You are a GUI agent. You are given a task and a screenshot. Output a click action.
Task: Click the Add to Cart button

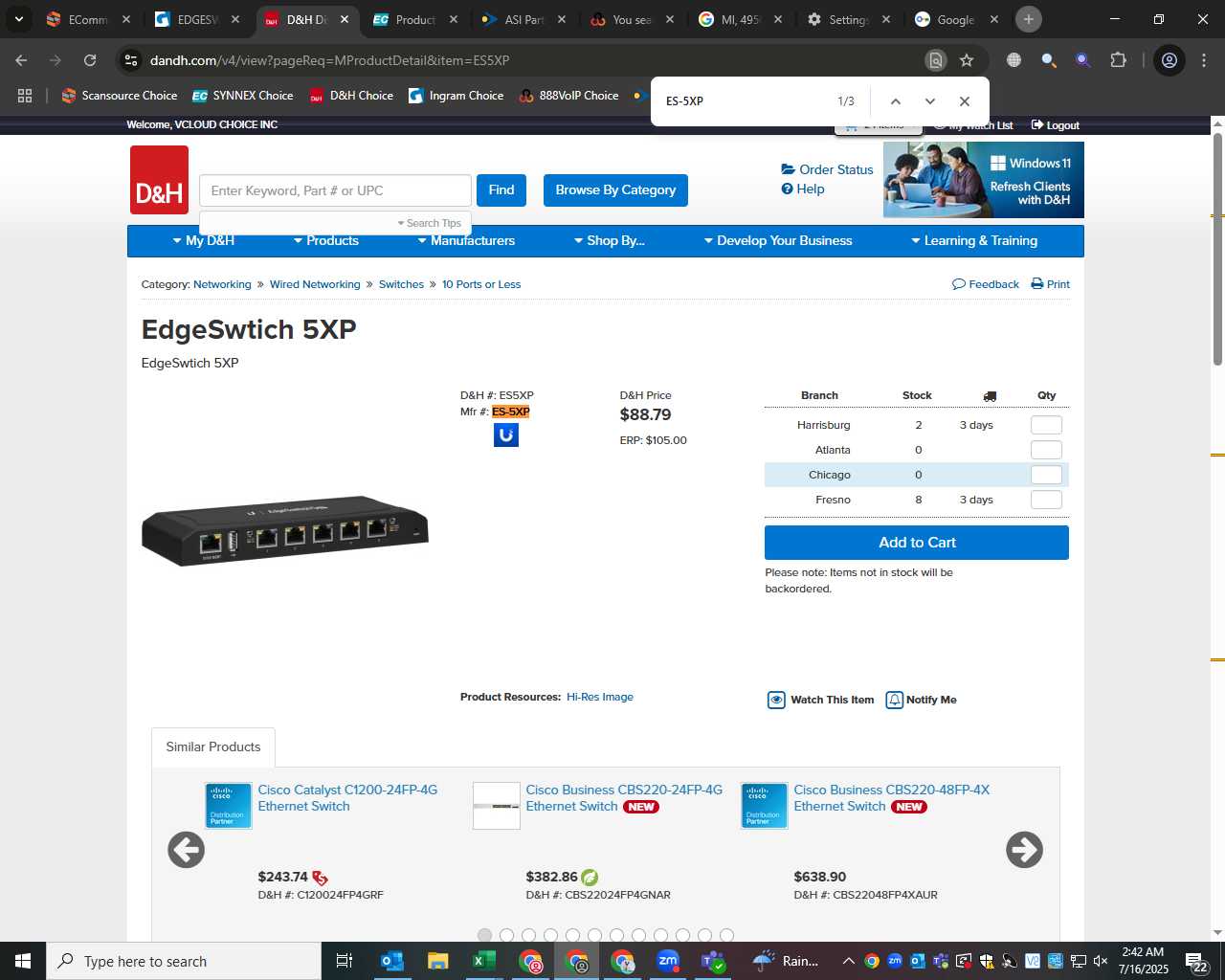point(917,543)
